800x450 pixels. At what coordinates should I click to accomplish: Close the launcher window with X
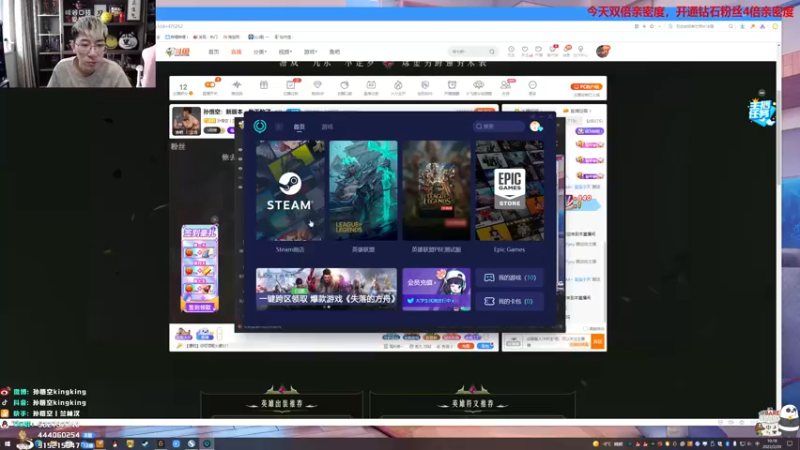coord(550,116)
